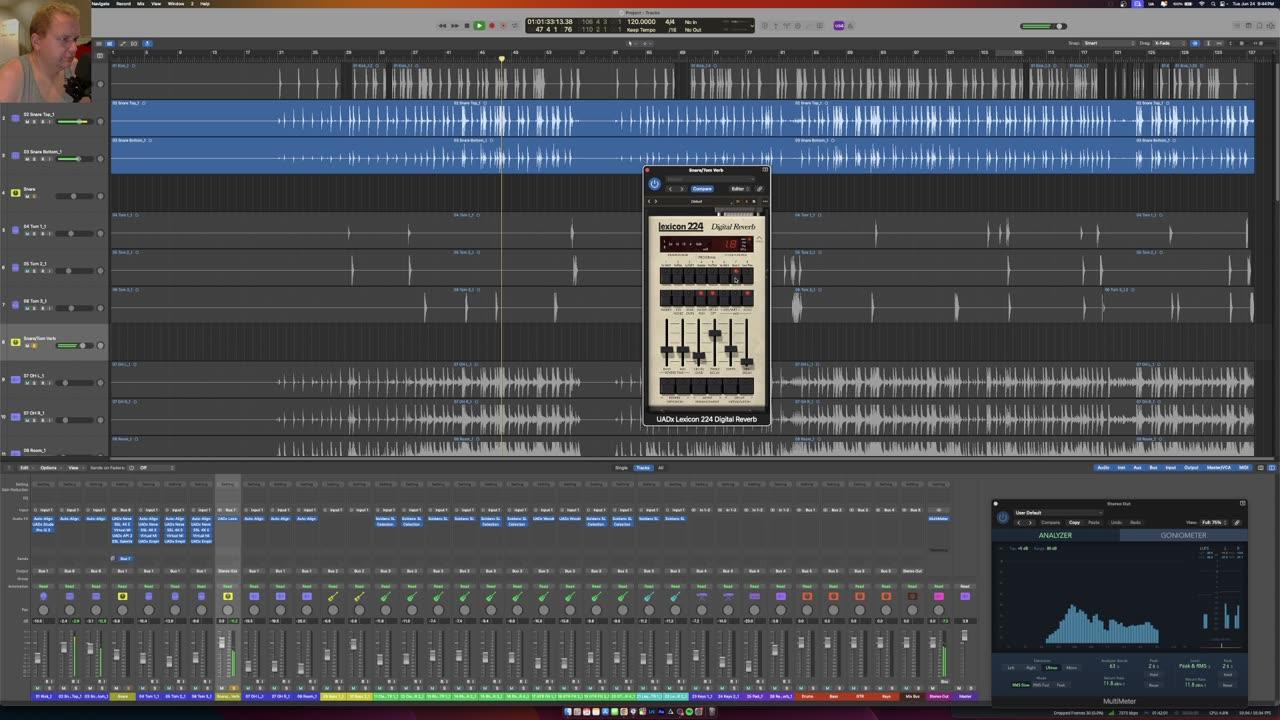Screen dimensions: 1280x720
Task: Click the date and time in macOS menu bar
Action: (1254, 3)
